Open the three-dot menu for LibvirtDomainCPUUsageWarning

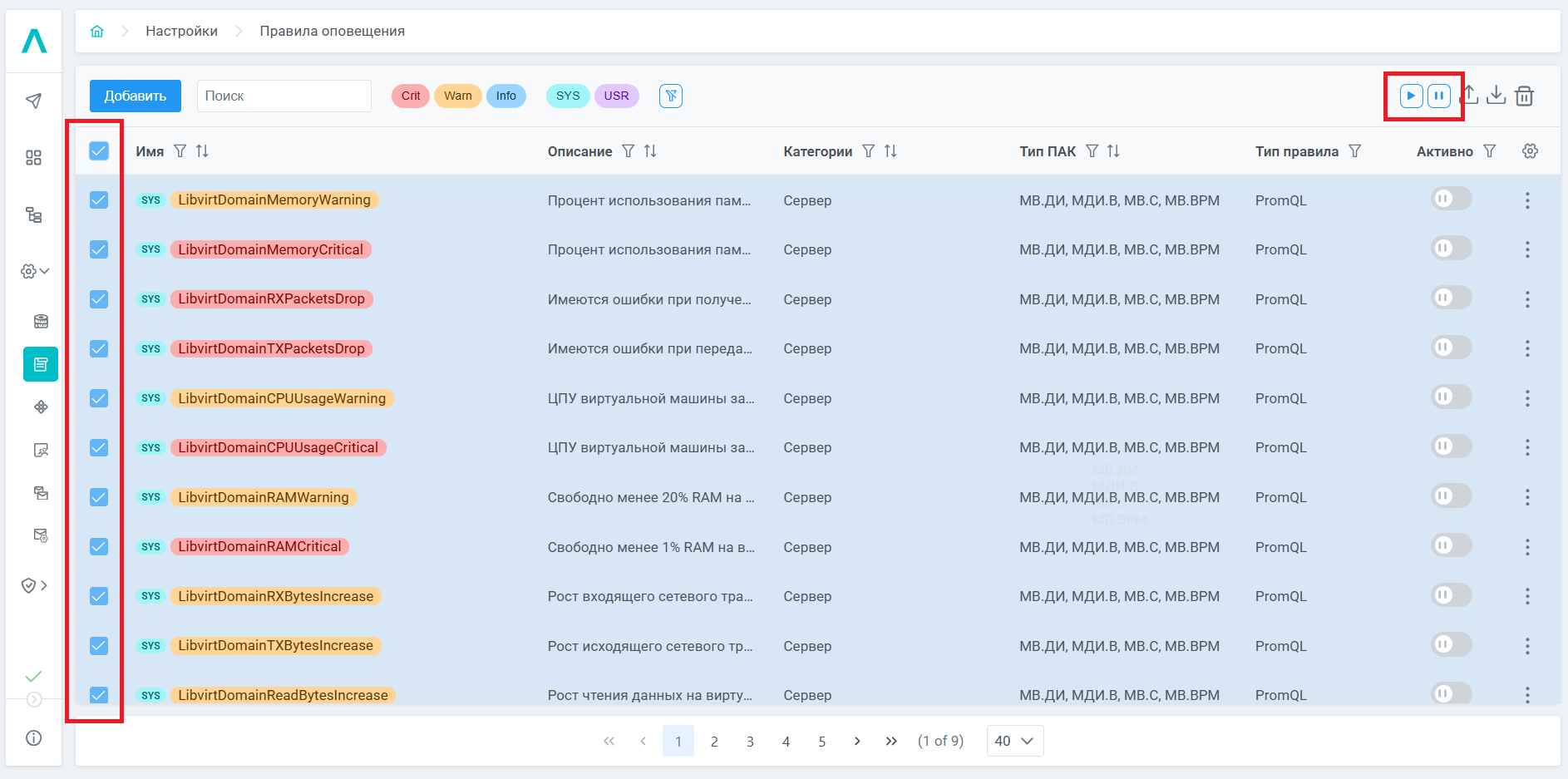pos(1527,398)
